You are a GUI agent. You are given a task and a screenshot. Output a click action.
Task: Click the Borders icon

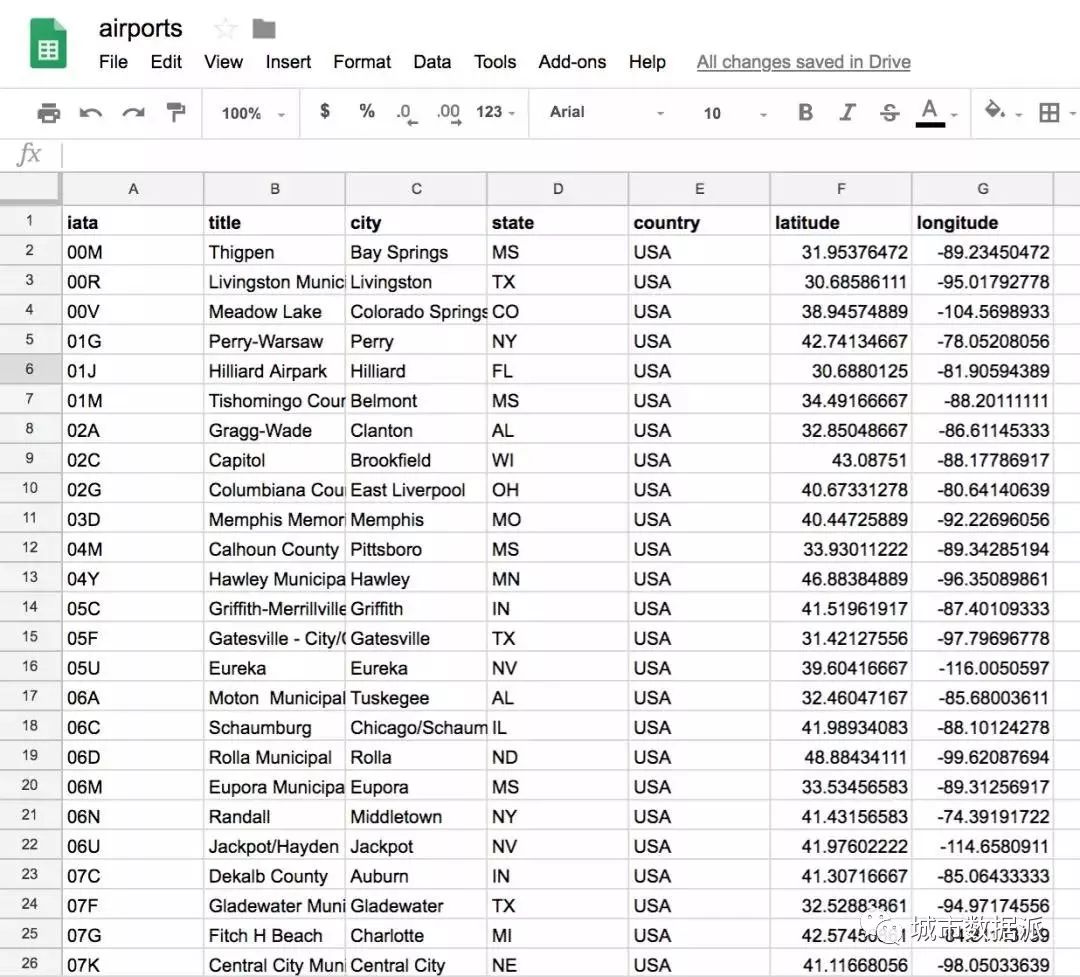[x=1049, y=112]
